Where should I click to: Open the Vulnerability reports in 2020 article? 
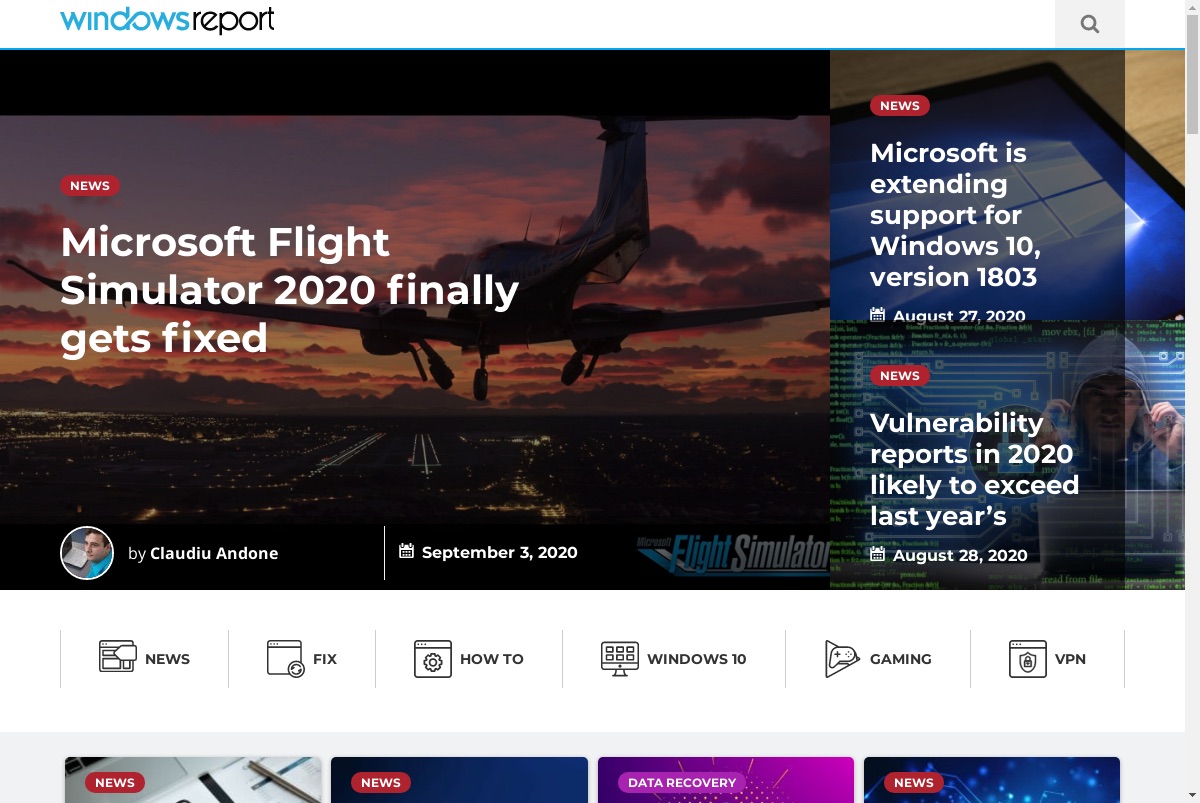point(975,469)
